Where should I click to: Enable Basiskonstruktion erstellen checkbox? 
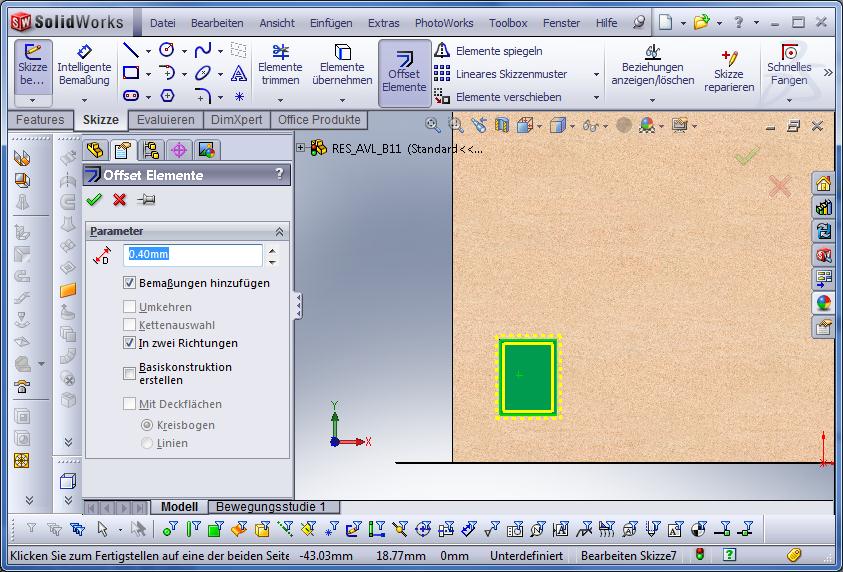[129, 373]
